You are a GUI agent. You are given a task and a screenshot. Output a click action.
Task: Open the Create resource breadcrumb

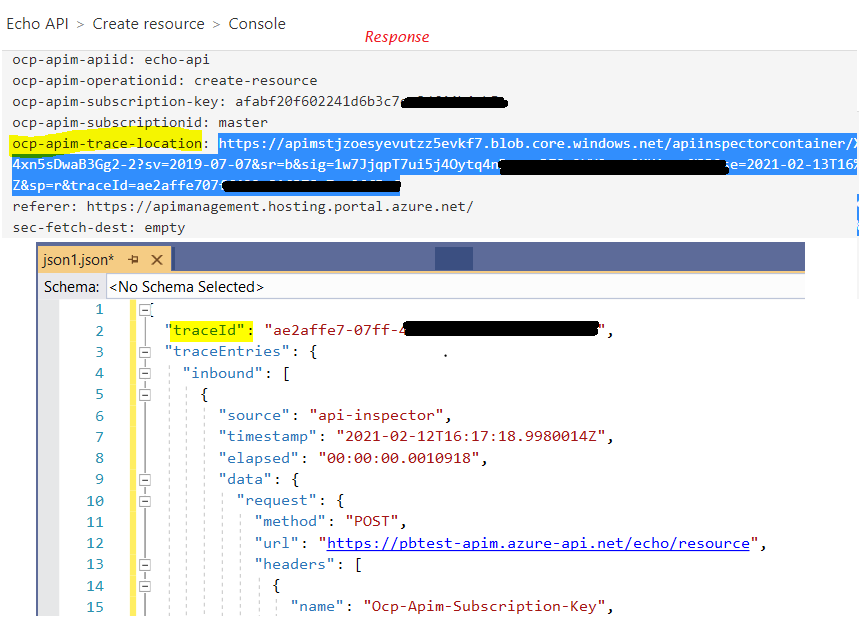coord(148,24)
